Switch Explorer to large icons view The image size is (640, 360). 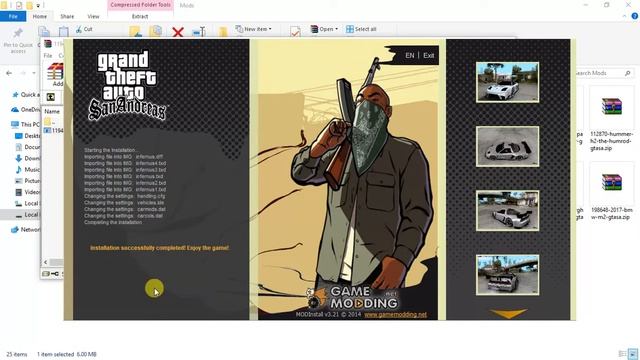coord(633,354)
